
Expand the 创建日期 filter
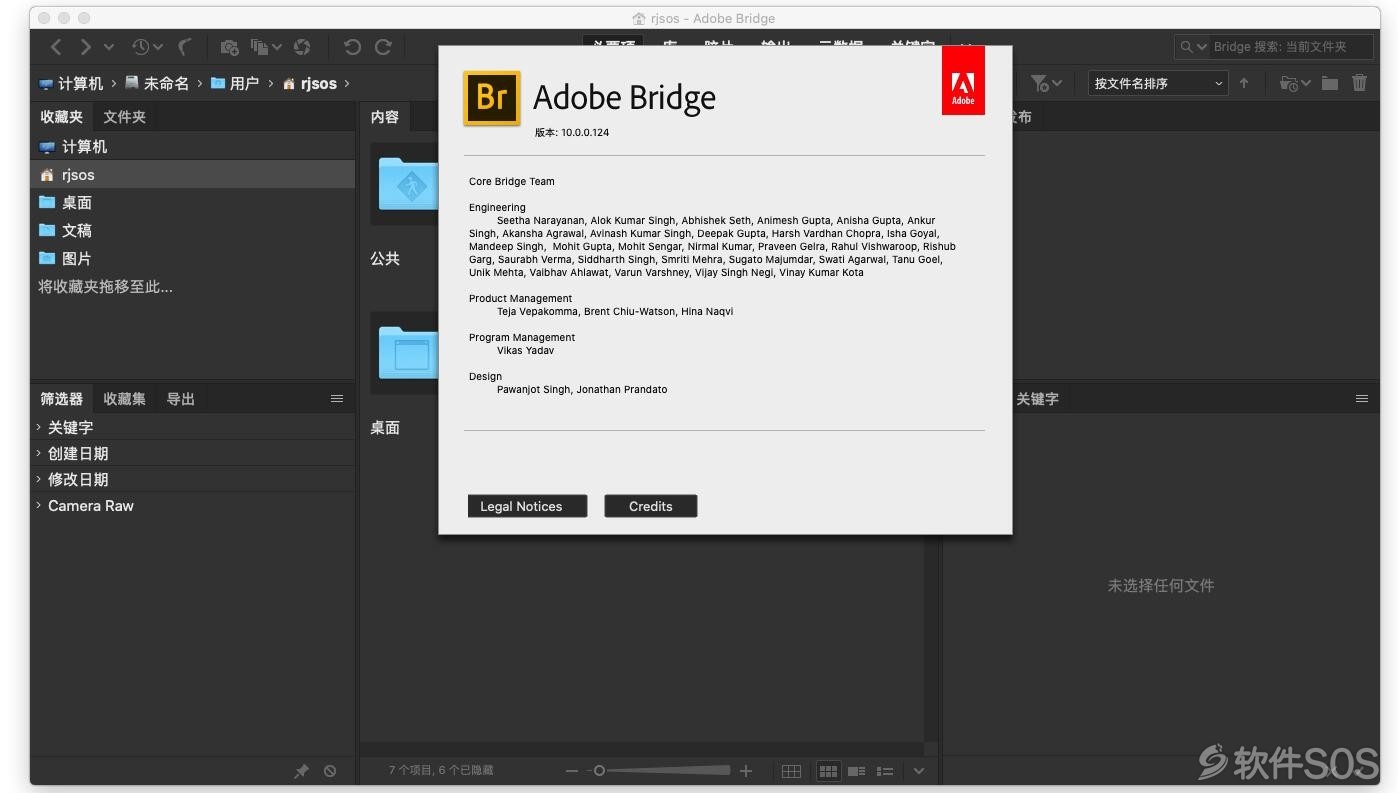click(x=39, y=453)
